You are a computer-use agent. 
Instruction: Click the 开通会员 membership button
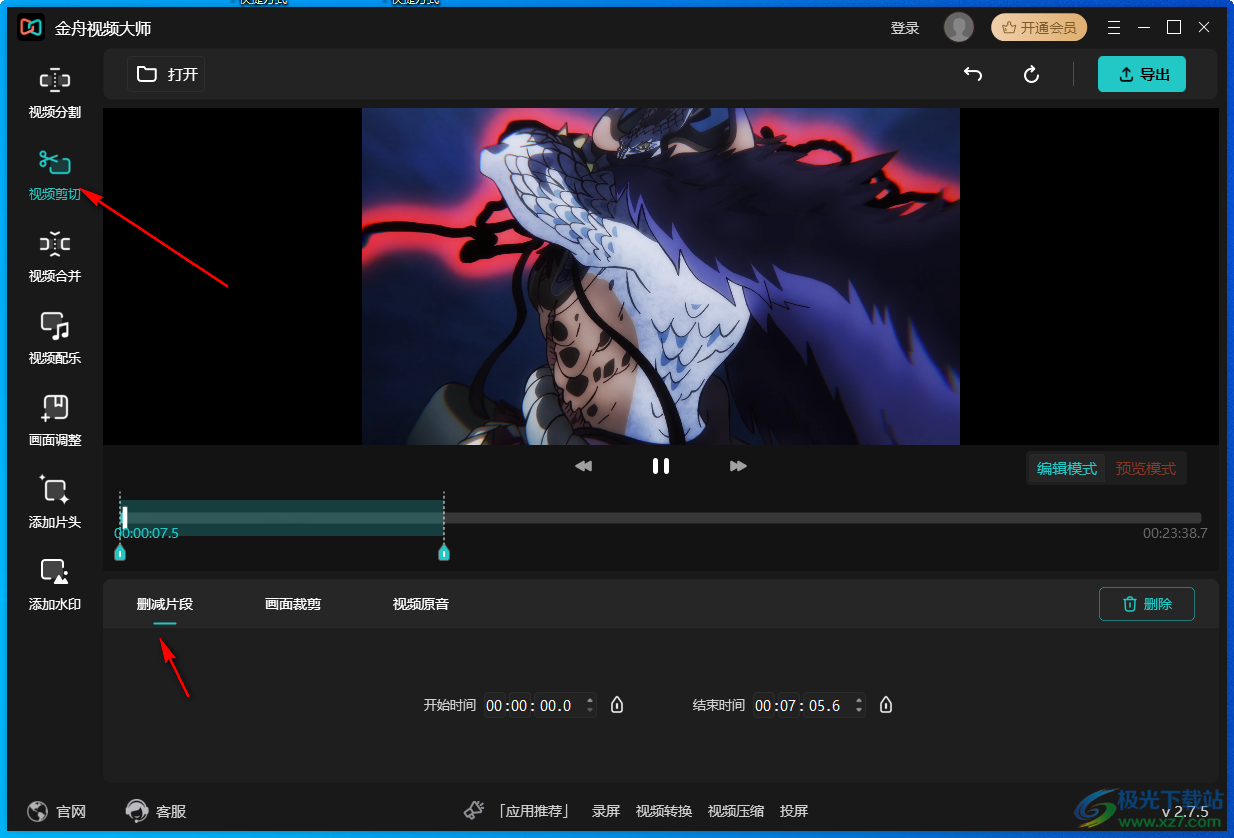1039,28
